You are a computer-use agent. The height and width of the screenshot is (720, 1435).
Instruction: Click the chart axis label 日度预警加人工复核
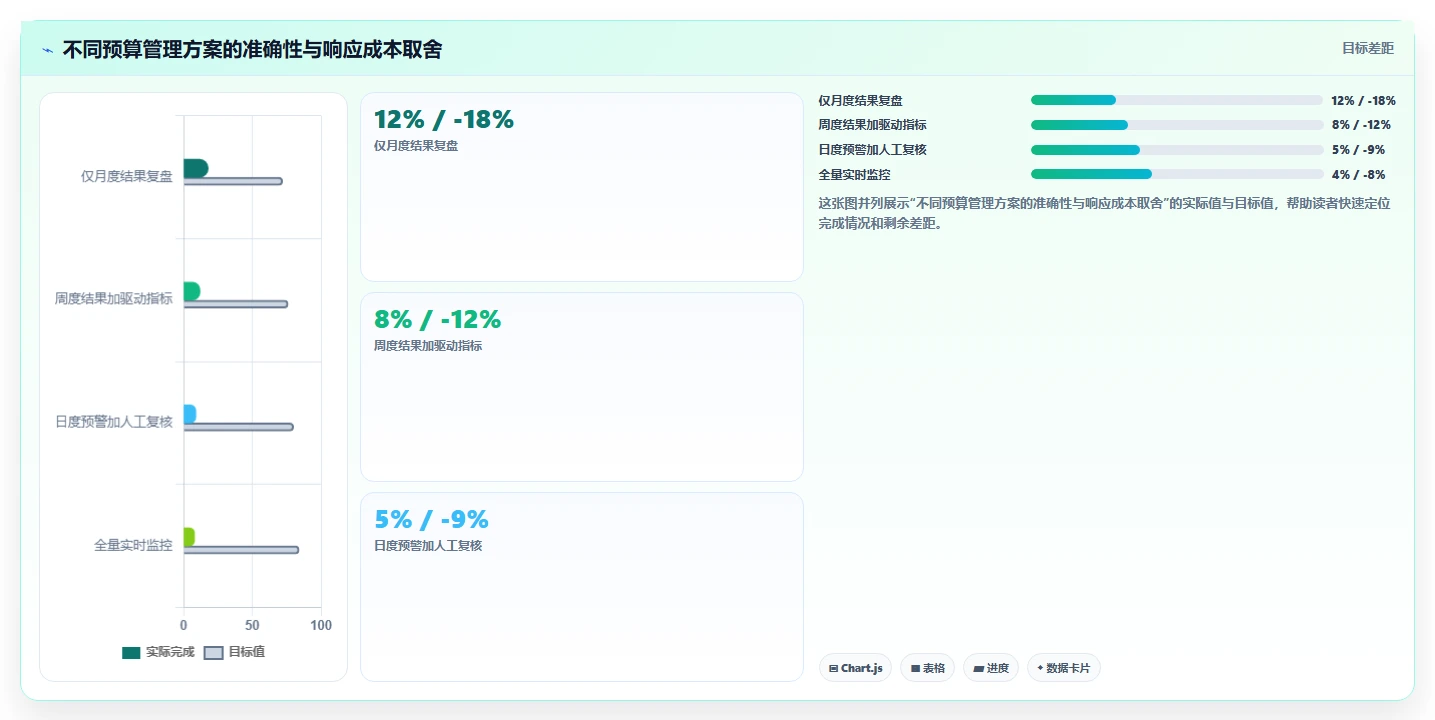point(114,422)
